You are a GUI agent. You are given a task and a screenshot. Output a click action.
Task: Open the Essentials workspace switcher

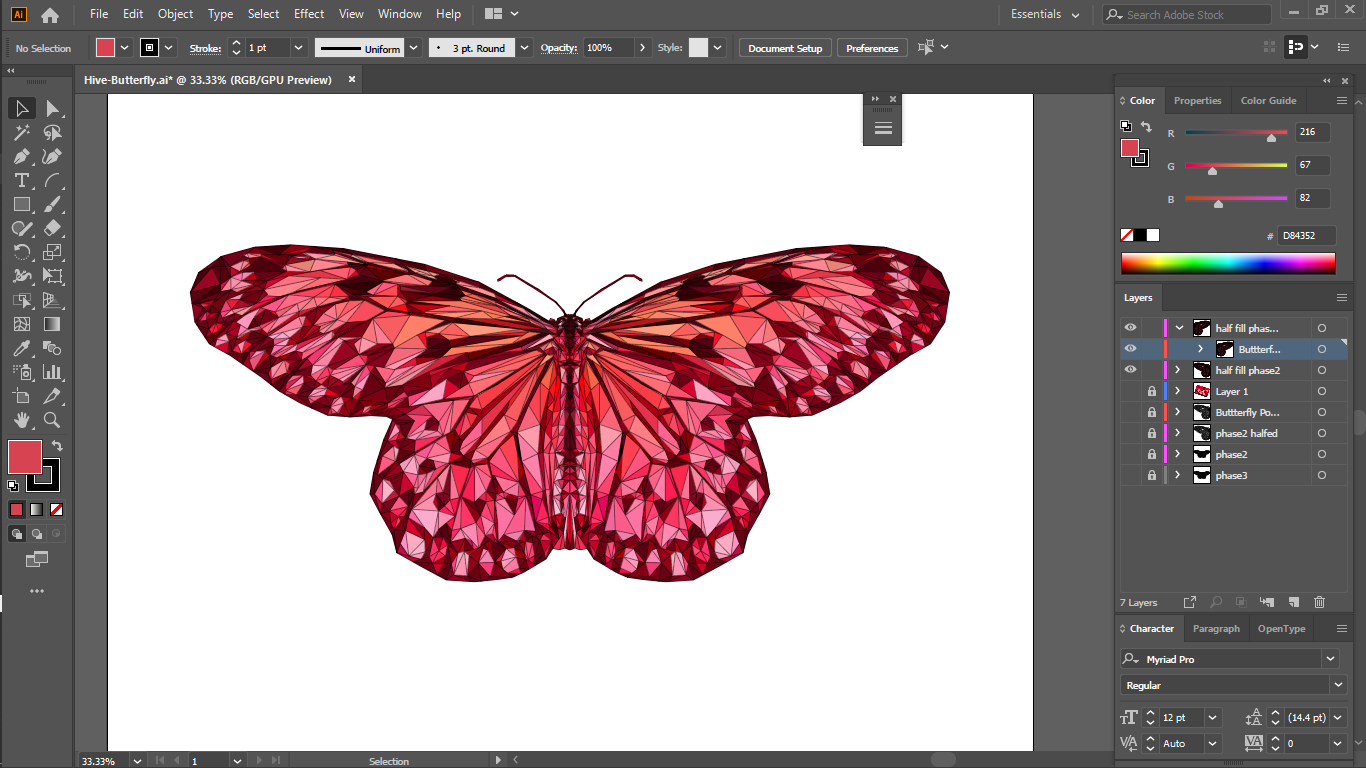click(1045, 14)
